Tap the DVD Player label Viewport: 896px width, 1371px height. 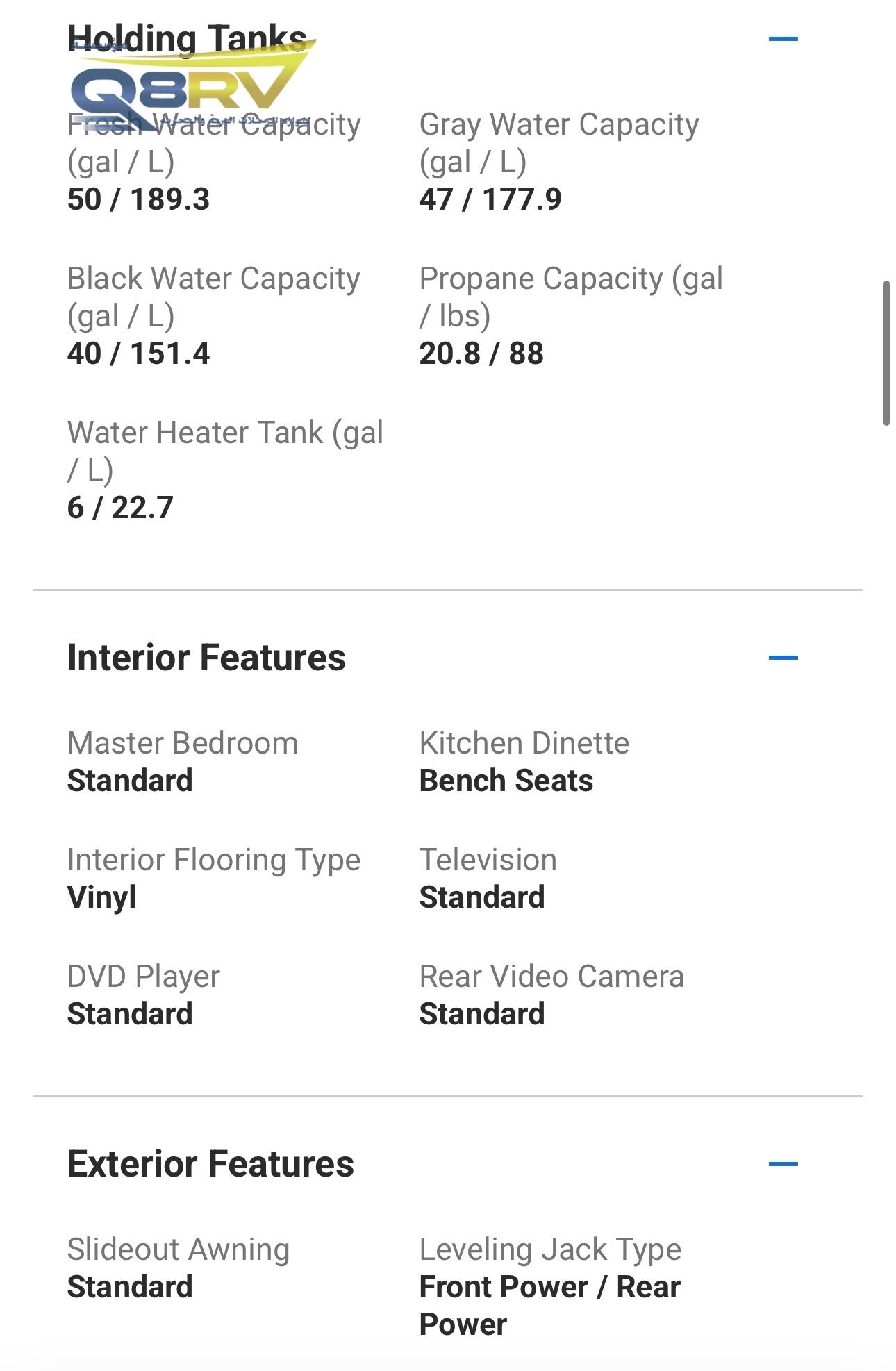point(144,977)
